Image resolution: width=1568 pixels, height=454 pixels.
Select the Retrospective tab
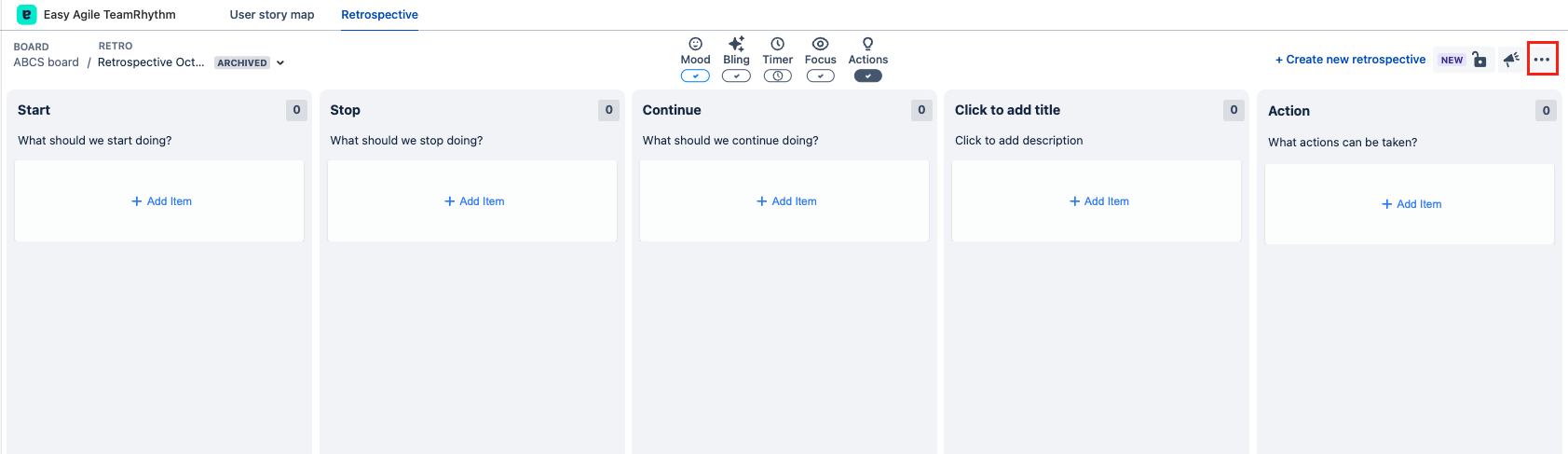(379, 15)
